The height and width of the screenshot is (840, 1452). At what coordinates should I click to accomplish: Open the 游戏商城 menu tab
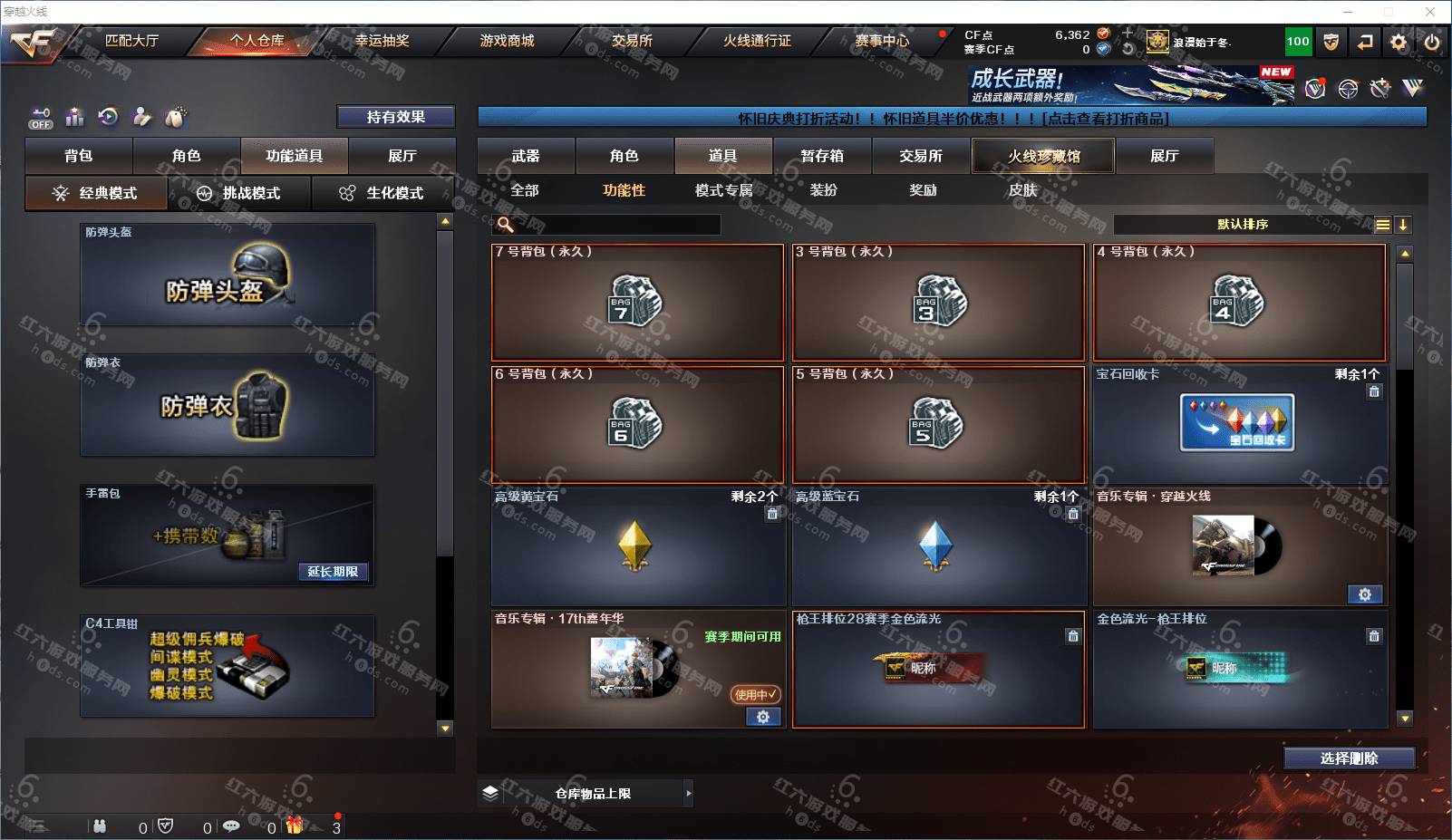point(507,41)
